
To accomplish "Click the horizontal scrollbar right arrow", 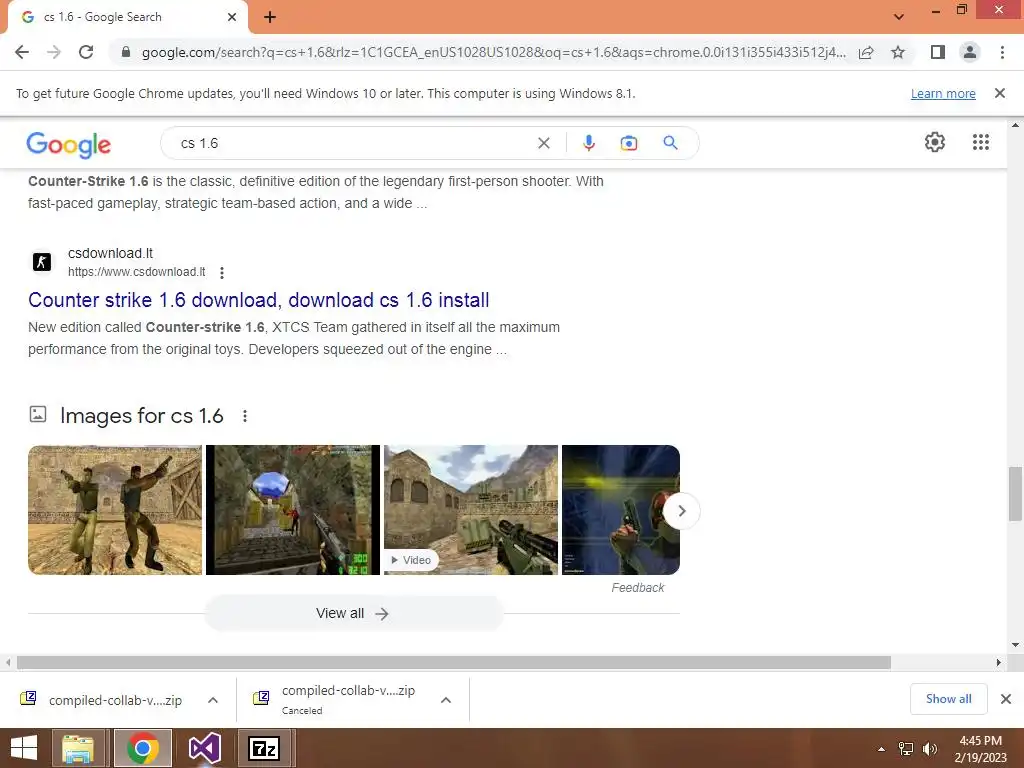I will click(998, 662).
